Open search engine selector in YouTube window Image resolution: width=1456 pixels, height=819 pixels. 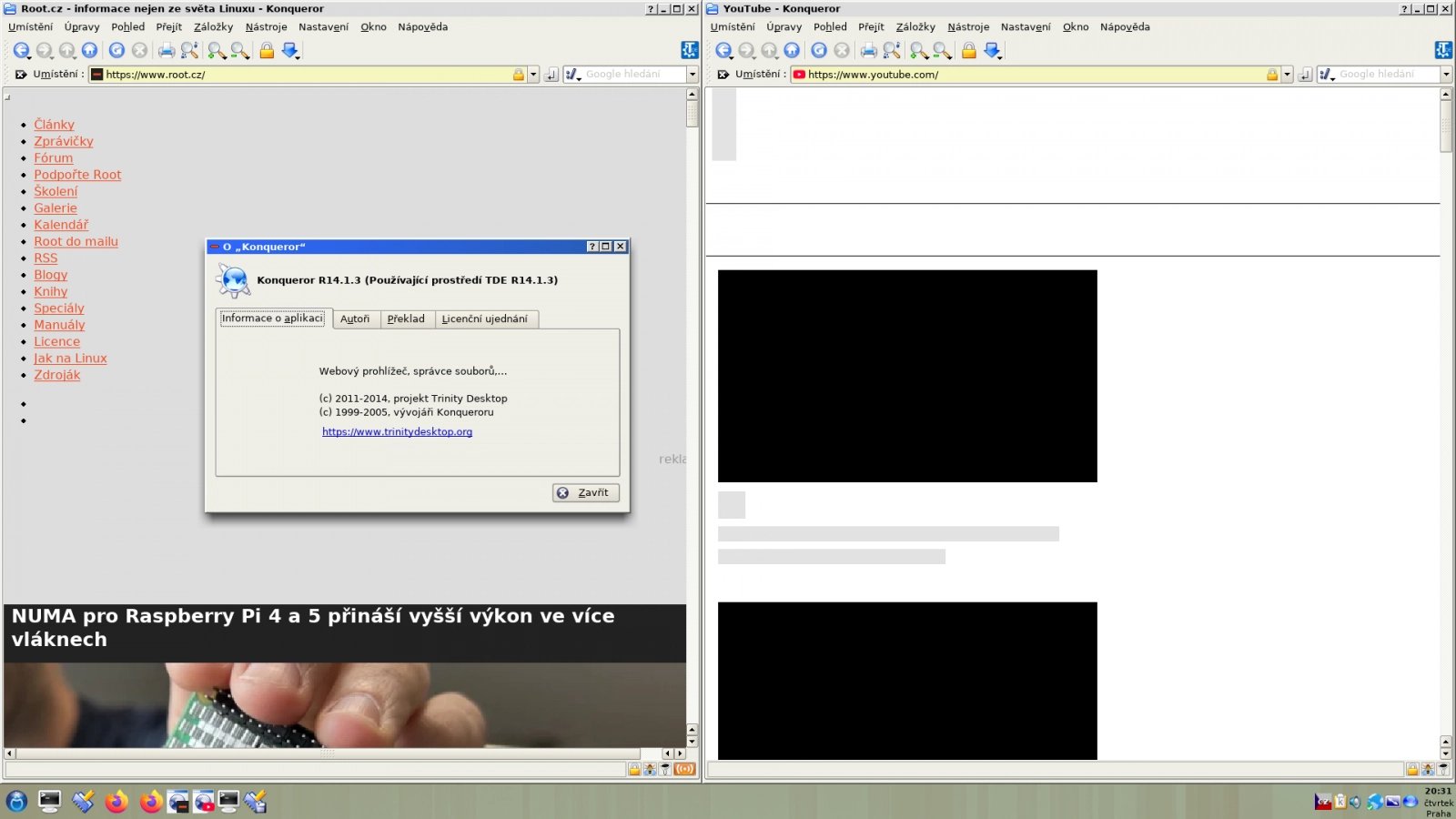click(x=1327, y=75)
